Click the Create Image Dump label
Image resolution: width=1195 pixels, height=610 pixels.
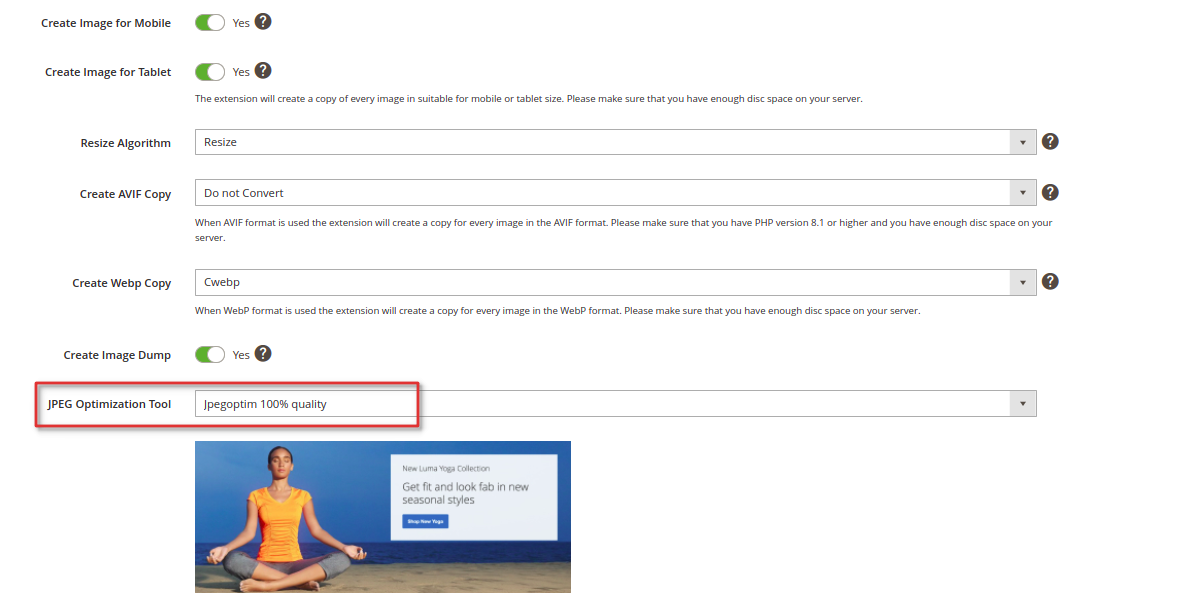click(117, 355)
